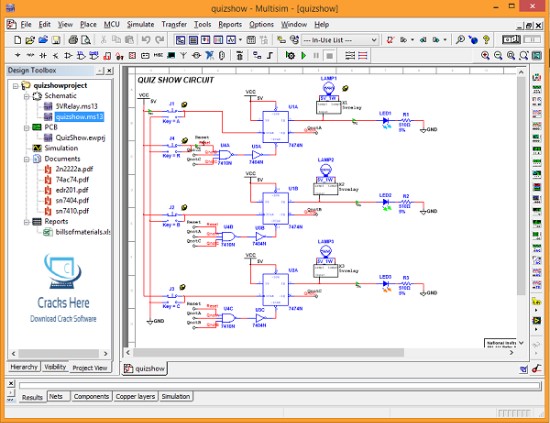550x423 pixels.
Task: Switch to the Hierarchy tab
Action: [x=24, y=367]
